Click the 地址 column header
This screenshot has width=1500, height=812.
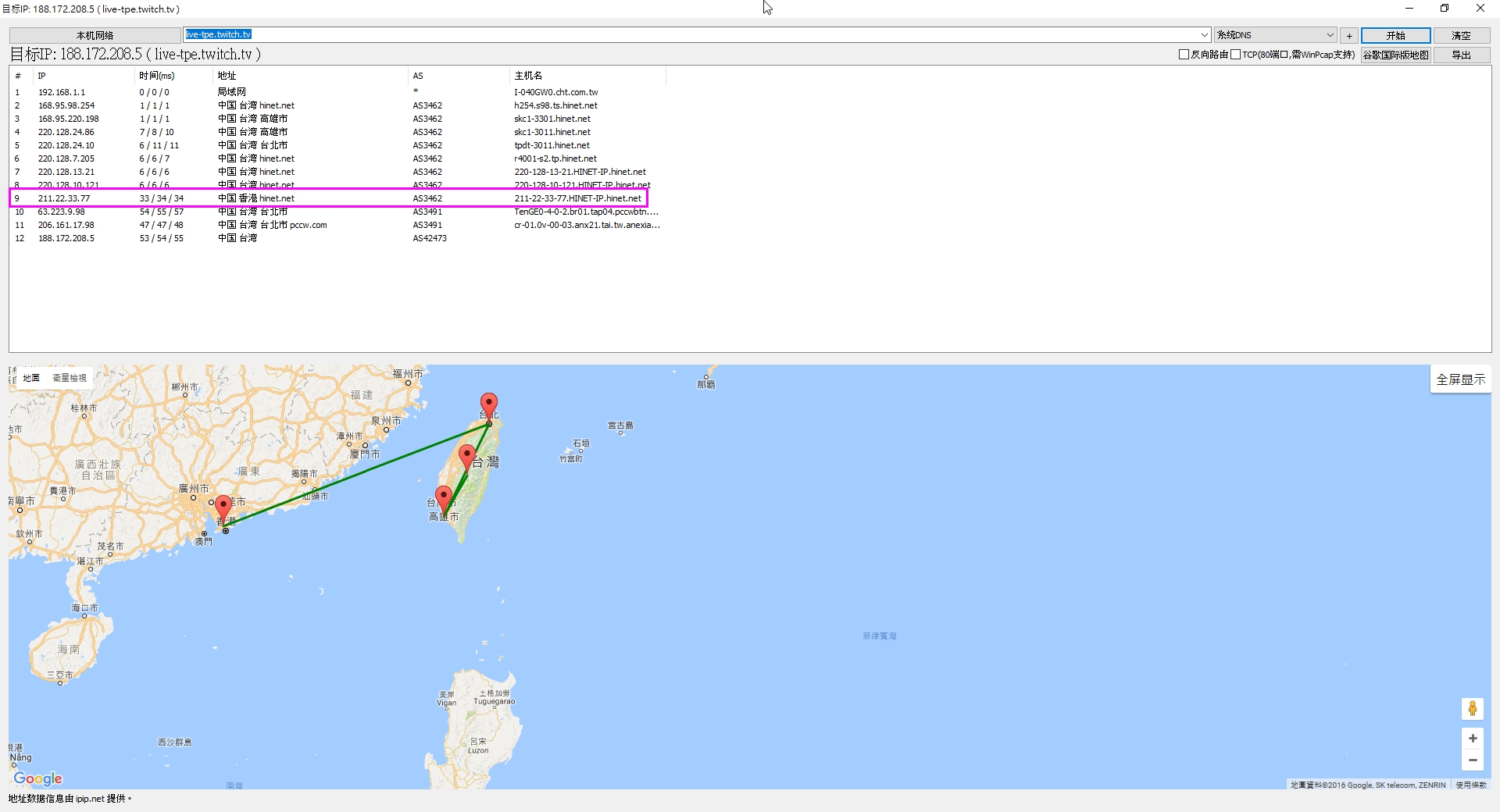[310, 76]
